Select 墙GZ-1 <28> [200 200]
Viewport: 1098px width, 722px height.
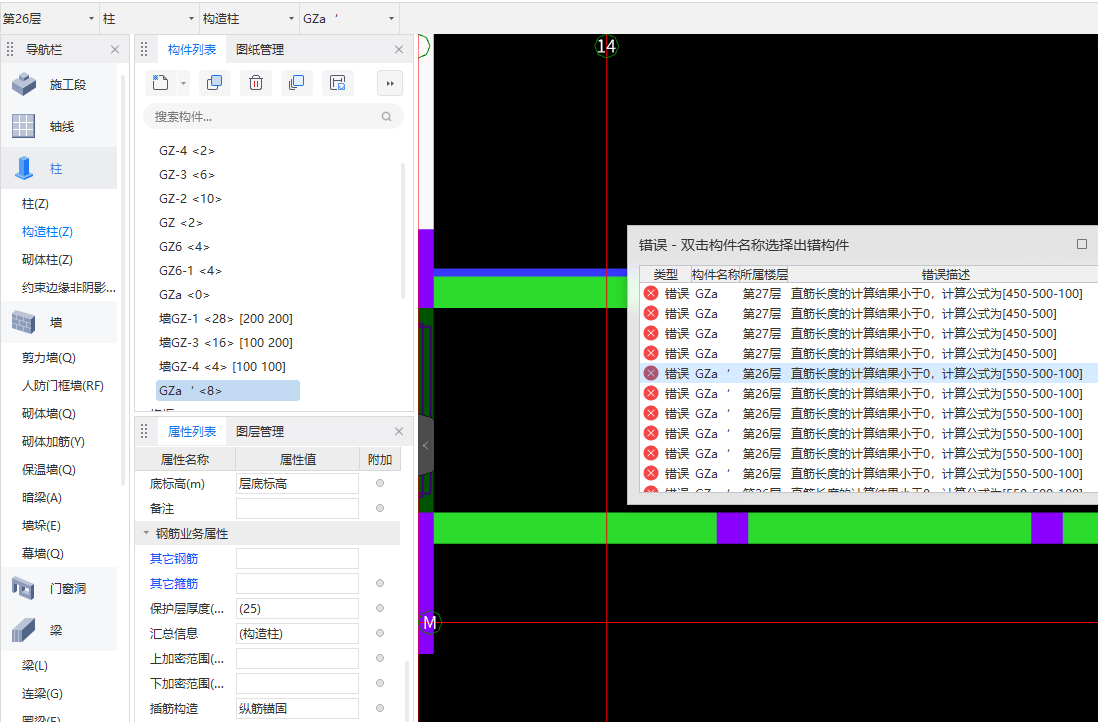[x=225, y=319]
